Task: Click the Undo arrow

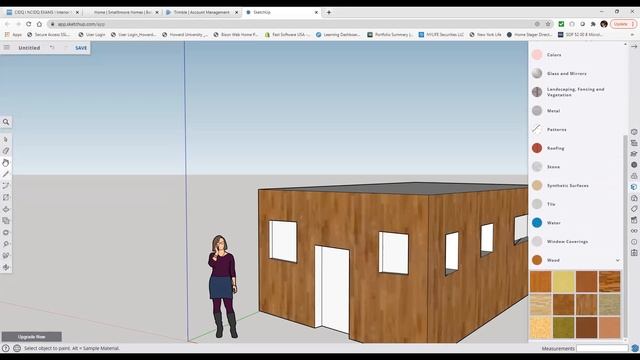Action: coord(52,48)
